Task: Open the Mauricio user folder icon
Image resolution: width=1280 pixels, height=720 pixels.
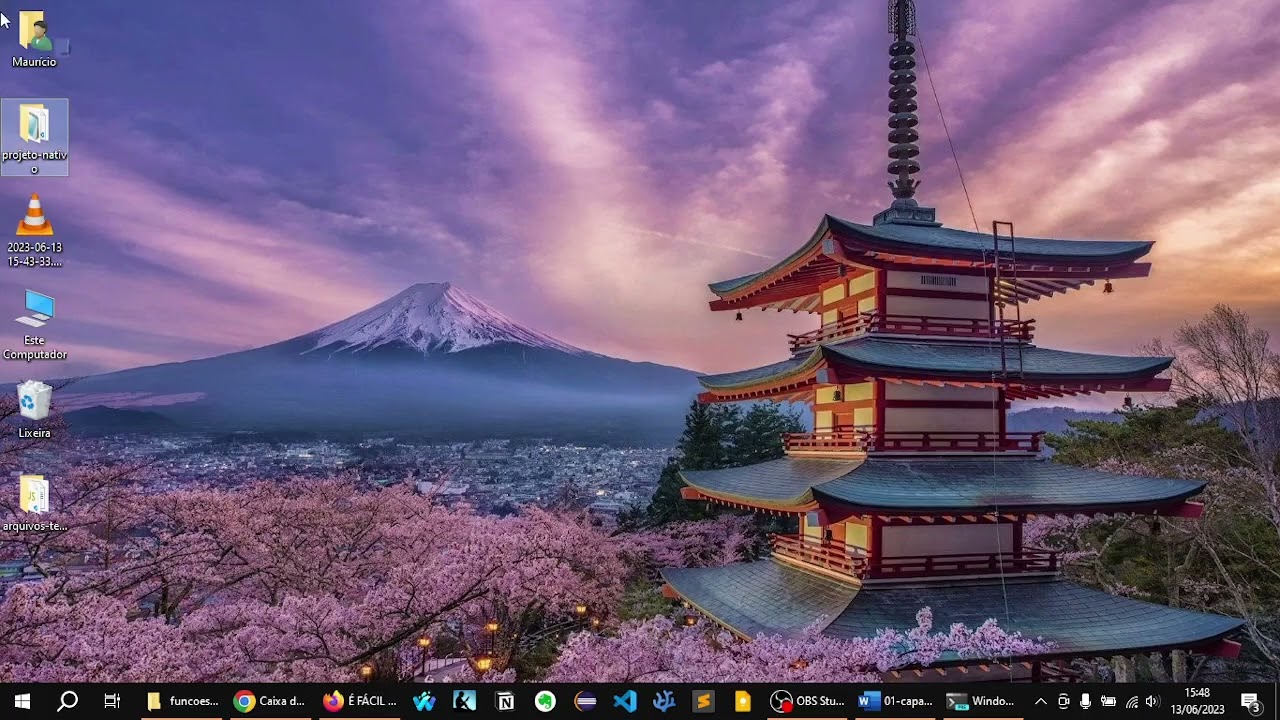Action: point(34,40)
